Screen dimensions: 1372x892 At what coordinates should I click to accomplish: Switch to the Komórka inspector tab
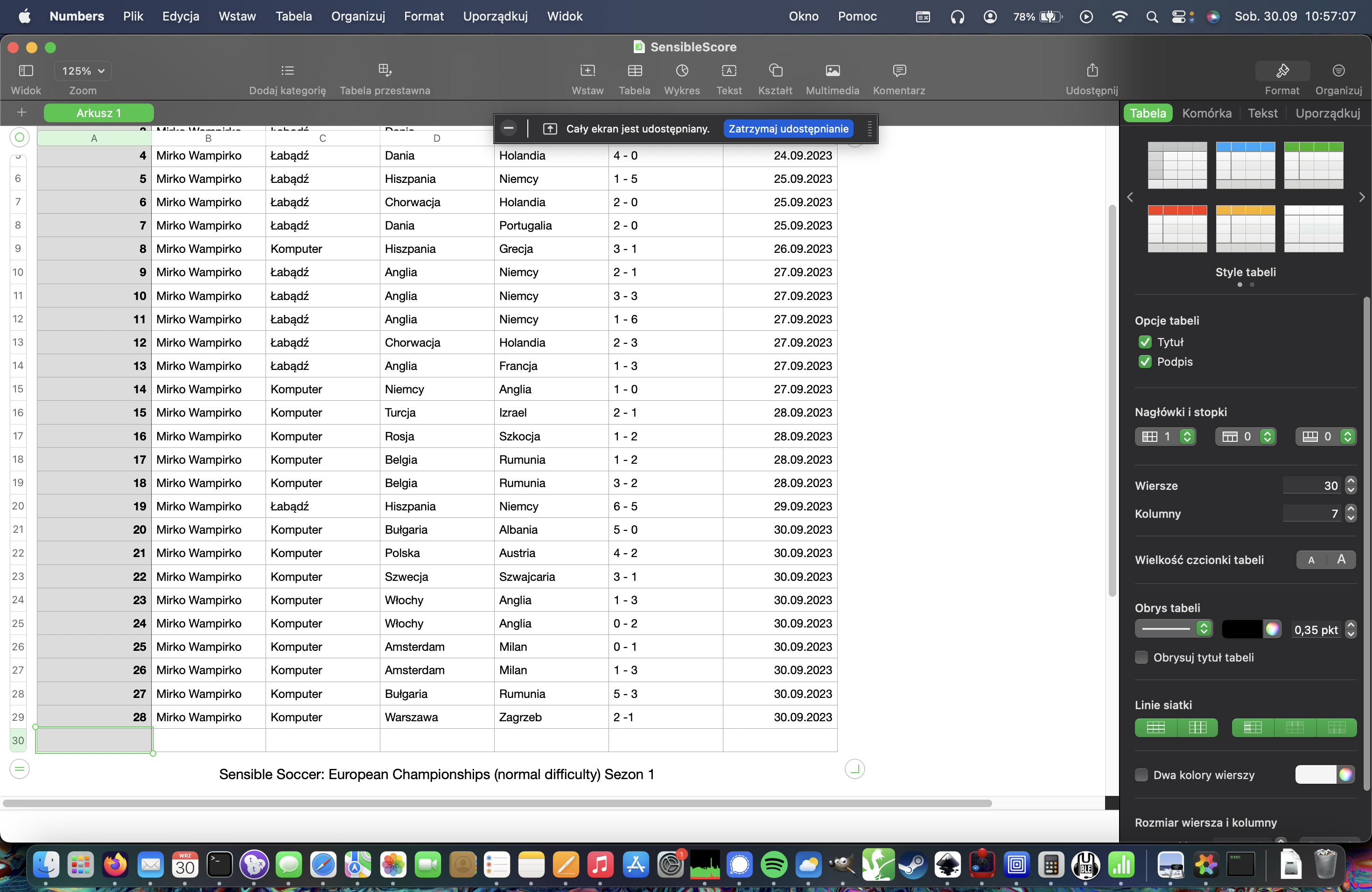pyautogui.click(x=1206, y=113)
